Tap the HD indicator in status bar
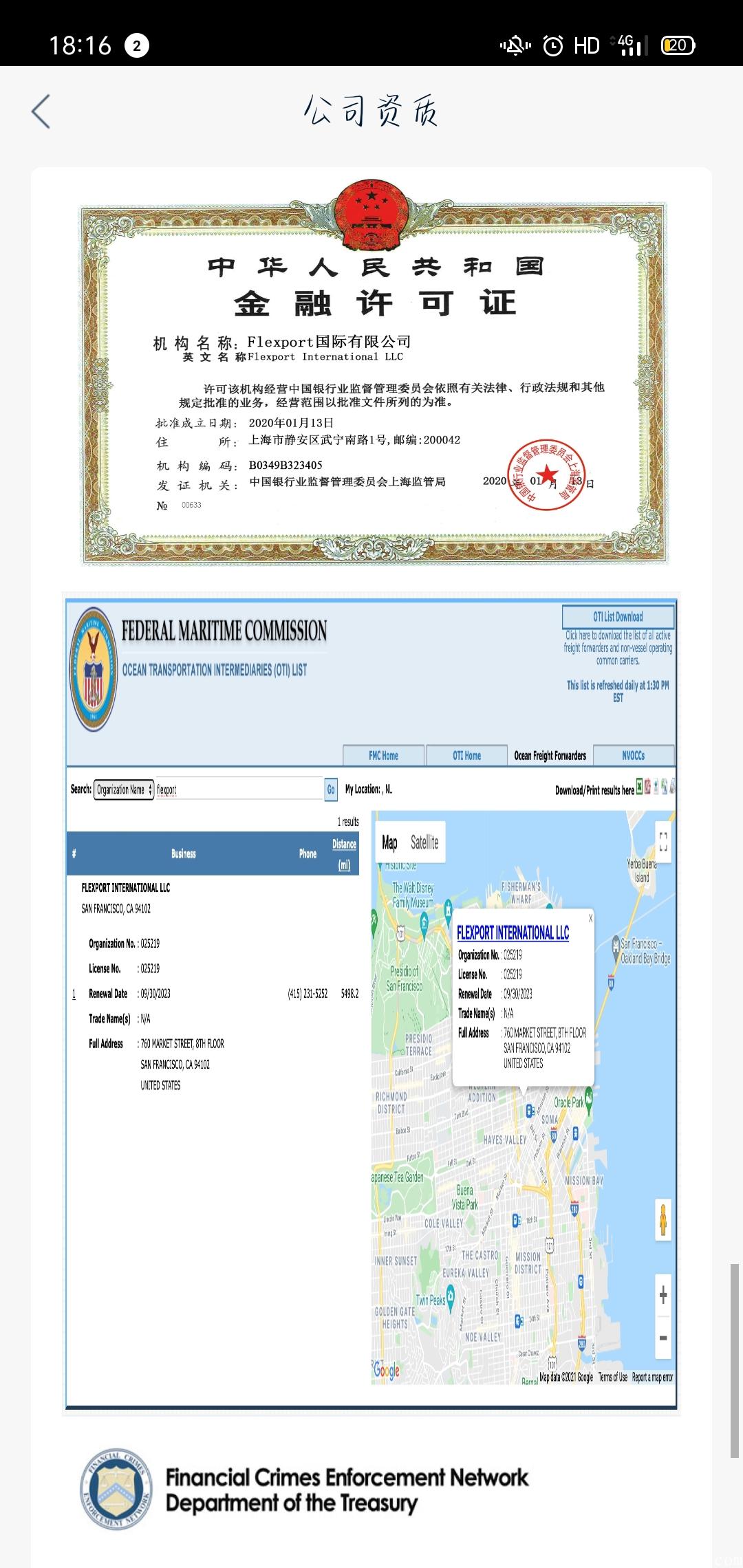 [x=586, y=45]
